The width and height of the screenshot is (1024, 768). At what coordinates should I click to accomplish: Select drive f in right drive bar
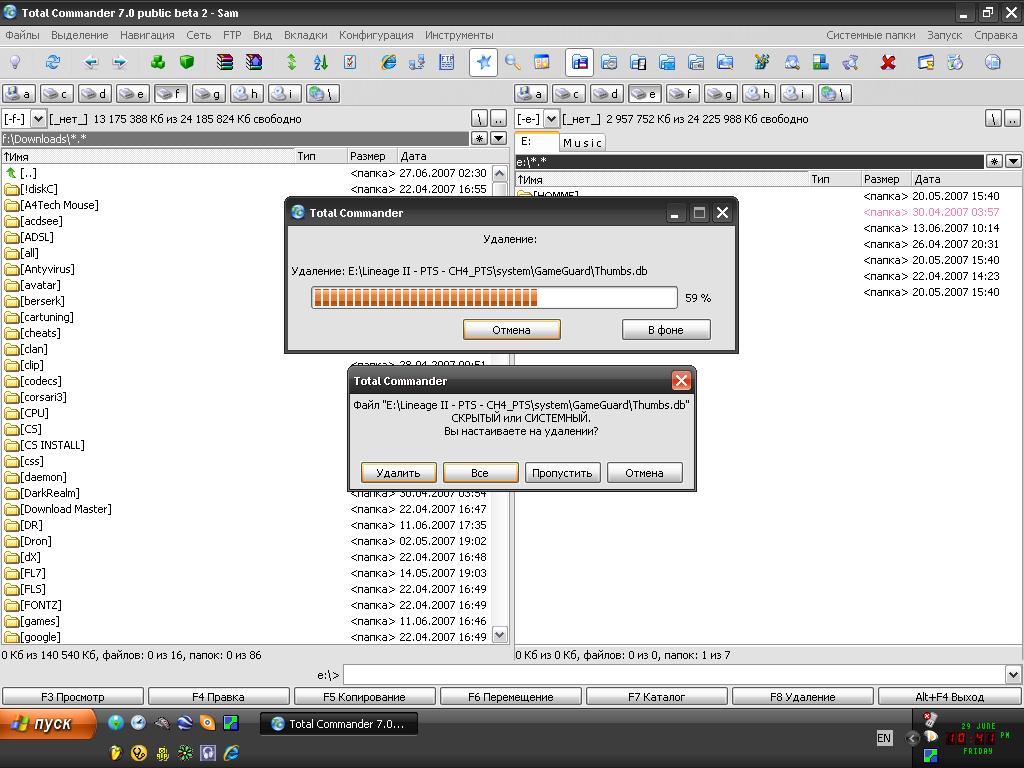click(x=682, y=94)
